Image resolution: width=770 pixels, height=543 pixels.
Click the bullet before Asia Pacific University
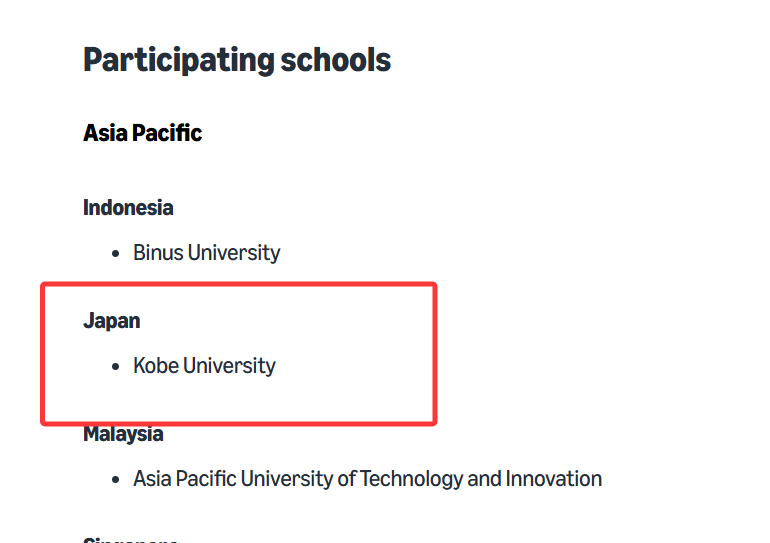click(115, 479)
